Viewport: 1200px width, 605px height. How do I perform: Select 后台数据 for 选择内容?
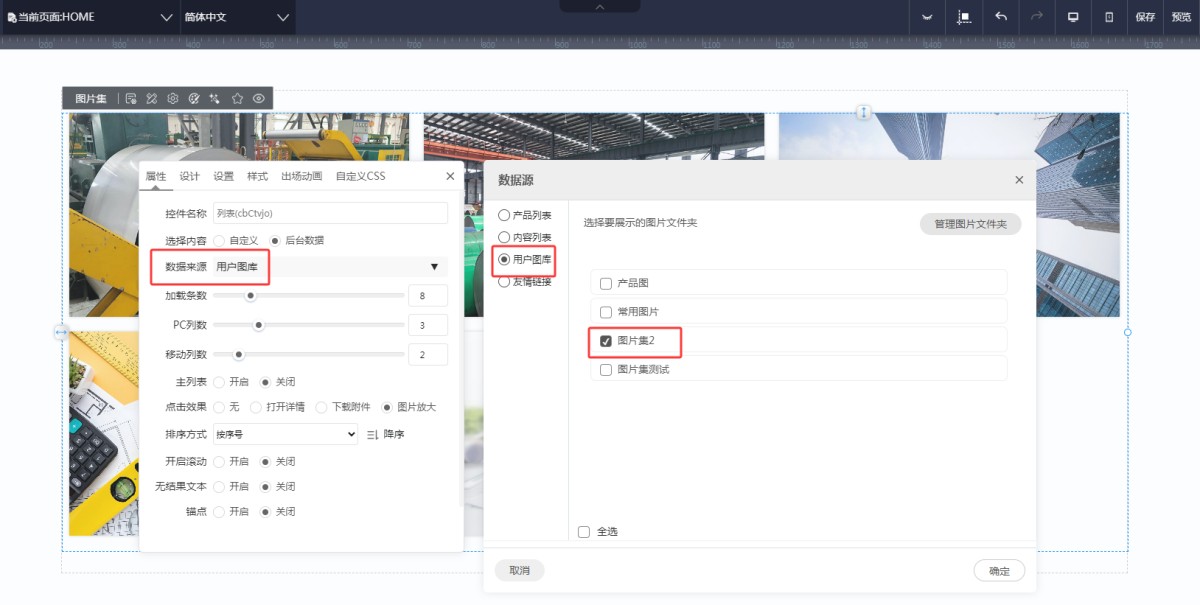275,241
